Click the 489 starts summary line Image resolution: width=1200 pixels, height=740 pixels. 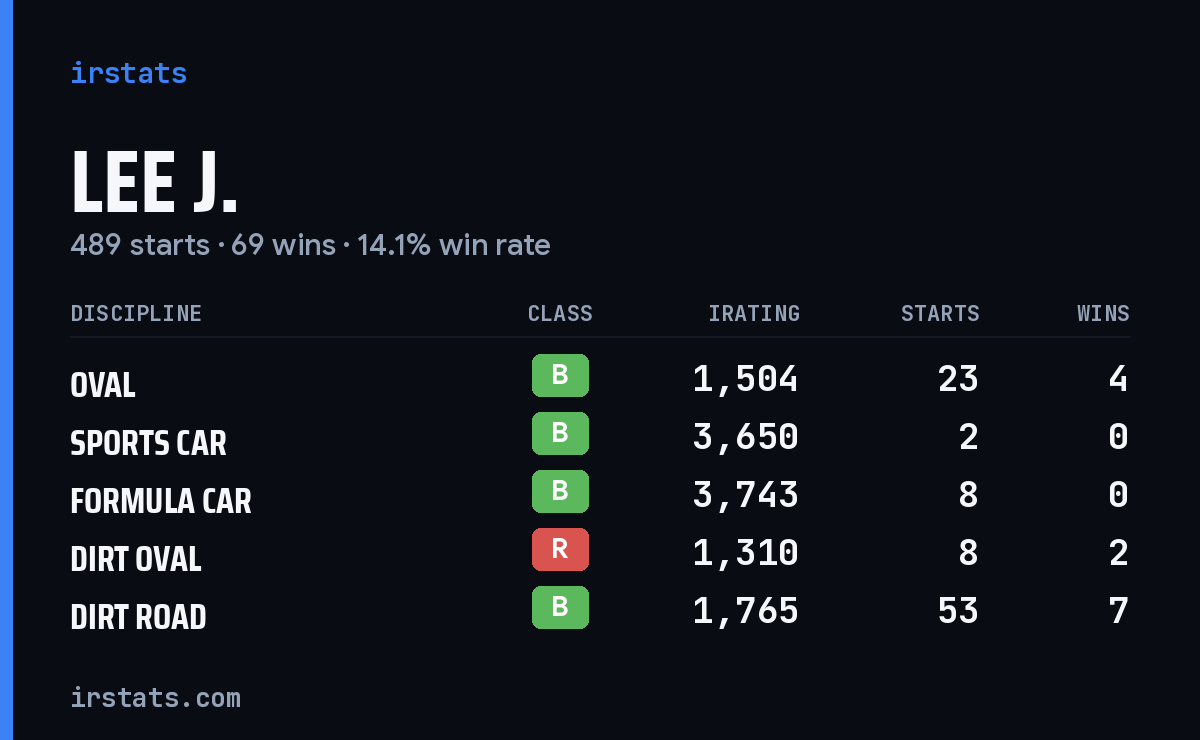tap(310, 245)
